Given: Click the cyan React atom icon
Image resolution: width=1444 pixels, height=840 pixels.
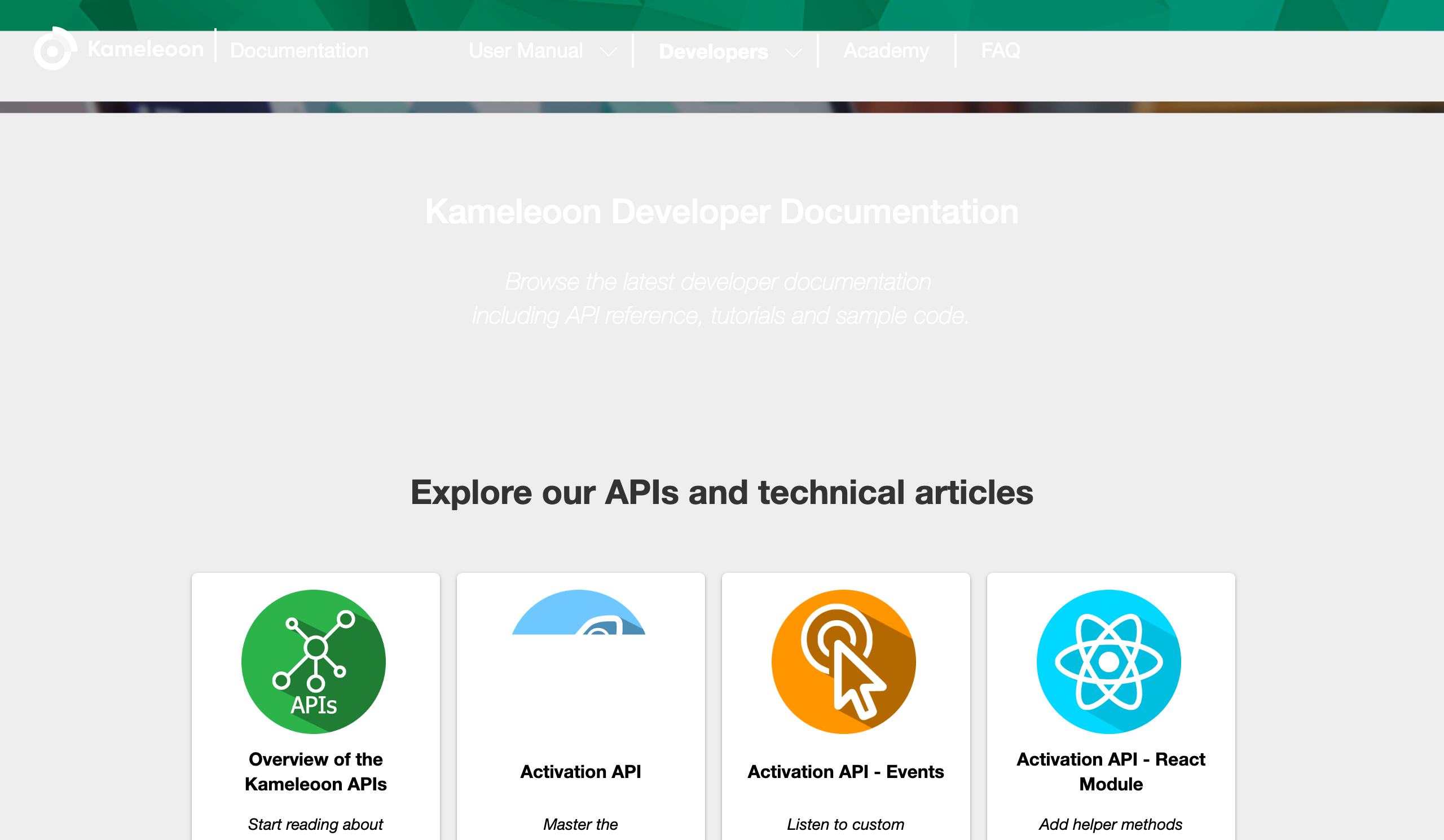Looking at the screenshot, I should [1109, 661].
